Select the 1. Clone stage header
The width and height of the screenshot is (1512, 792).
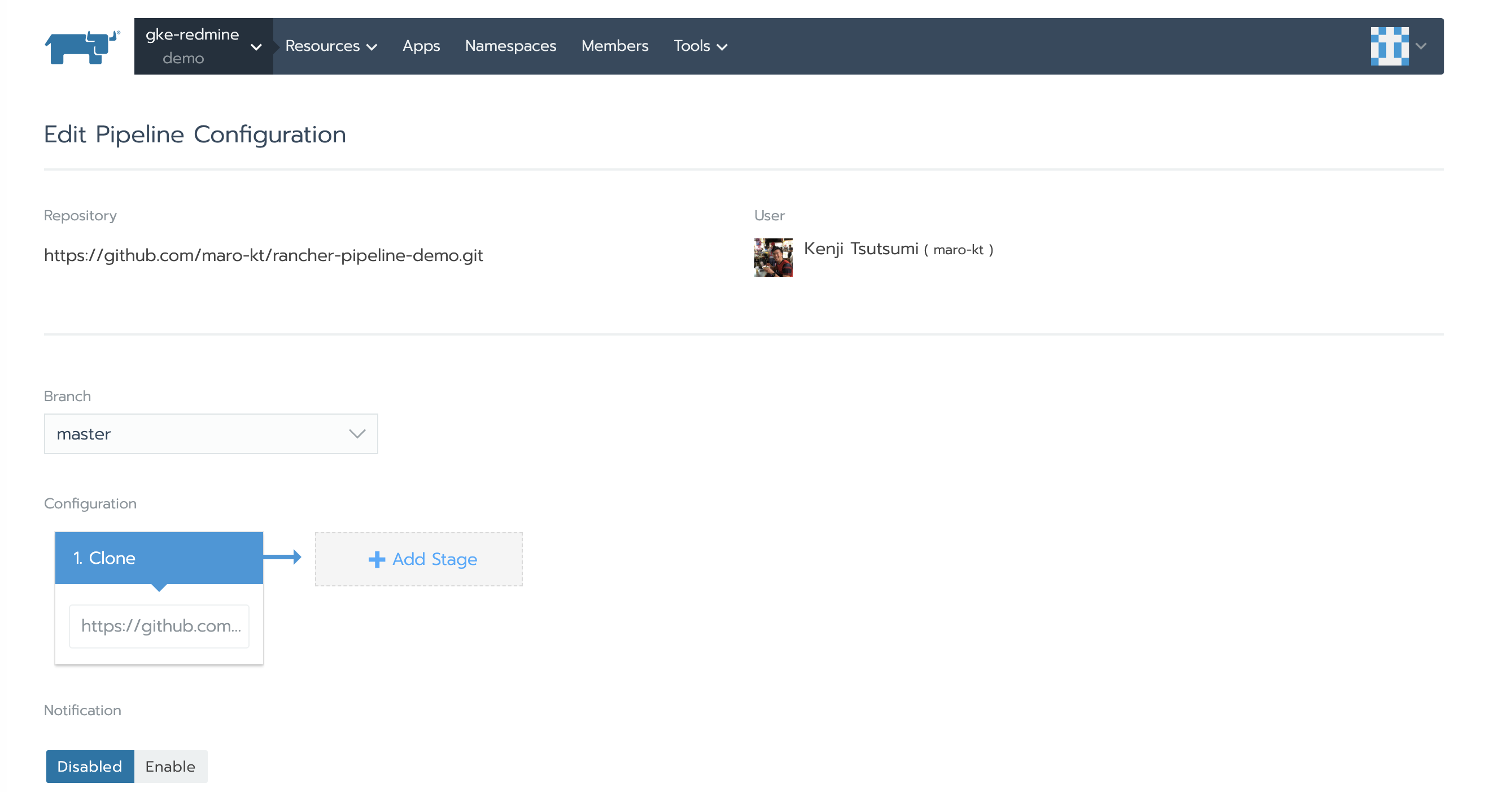tap(159, 557)
